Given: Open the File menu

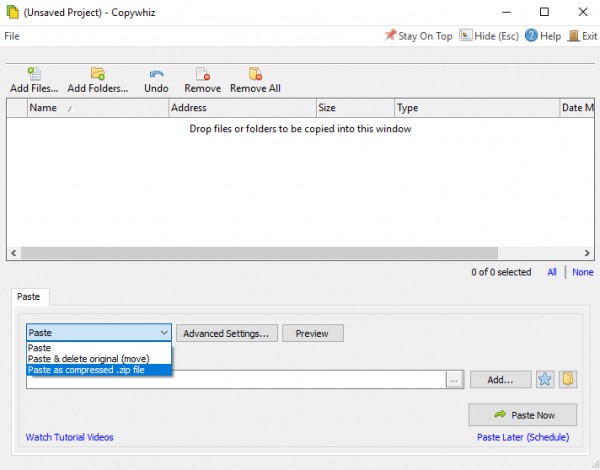Looking at the screenshot, I should (12, 36).
